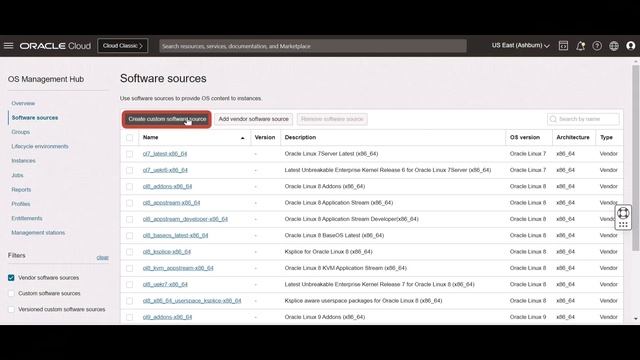Open the language globe icon

[x=614, y=46]
